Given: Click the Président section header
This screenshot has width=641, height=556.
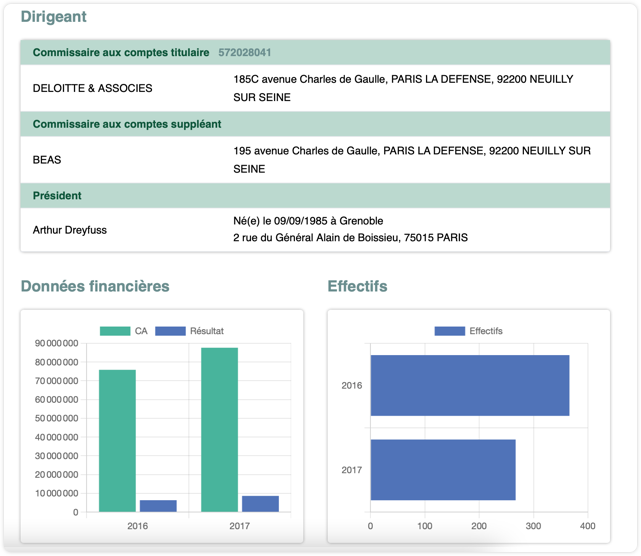Looking at the screenshot, I should pyautogui.click(x=57, y=196).
